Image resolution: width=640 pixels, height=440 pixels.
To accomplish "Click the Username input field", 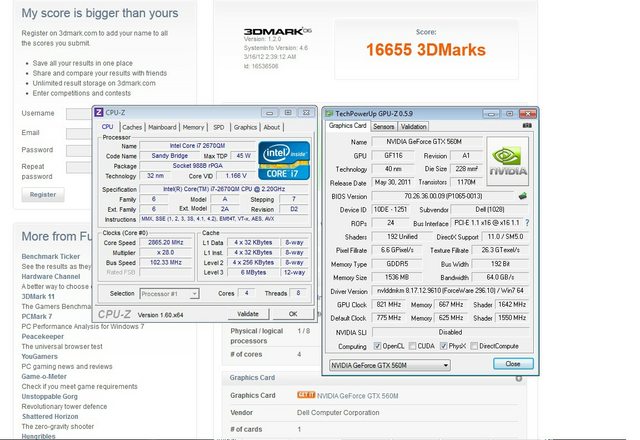I will click(x=79, y=113).
